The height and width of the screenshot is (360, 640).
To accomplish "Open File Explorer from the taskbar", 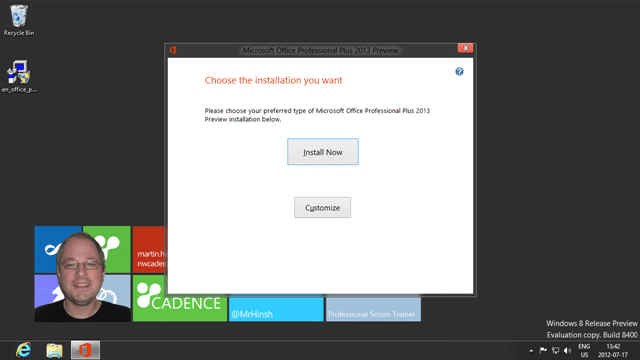I will pyautogui.click(x=54, y=350).
